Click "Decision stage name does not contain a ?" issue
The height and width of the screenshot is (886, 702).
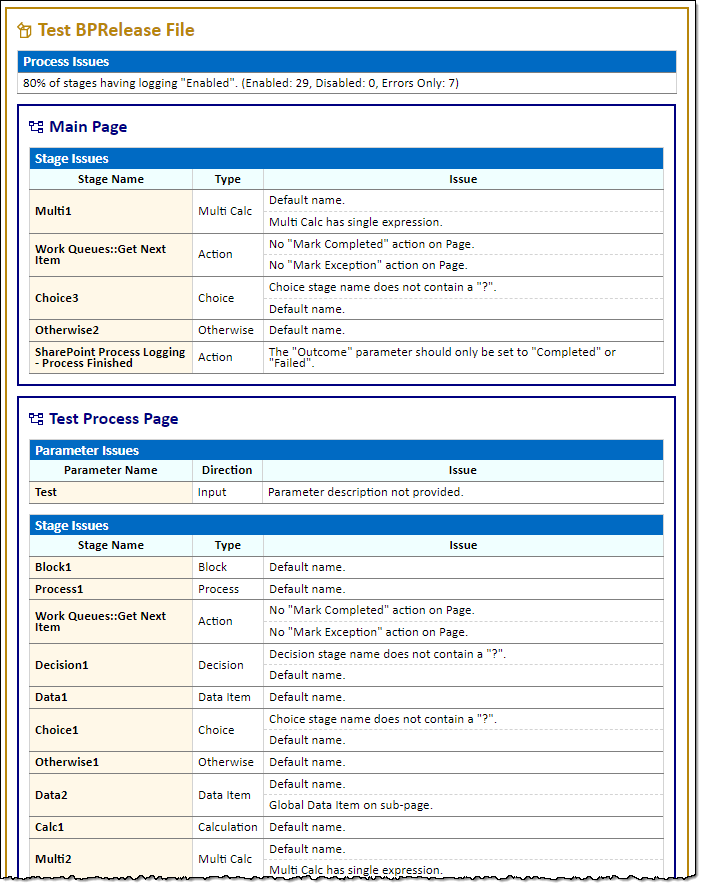point(387,654)
